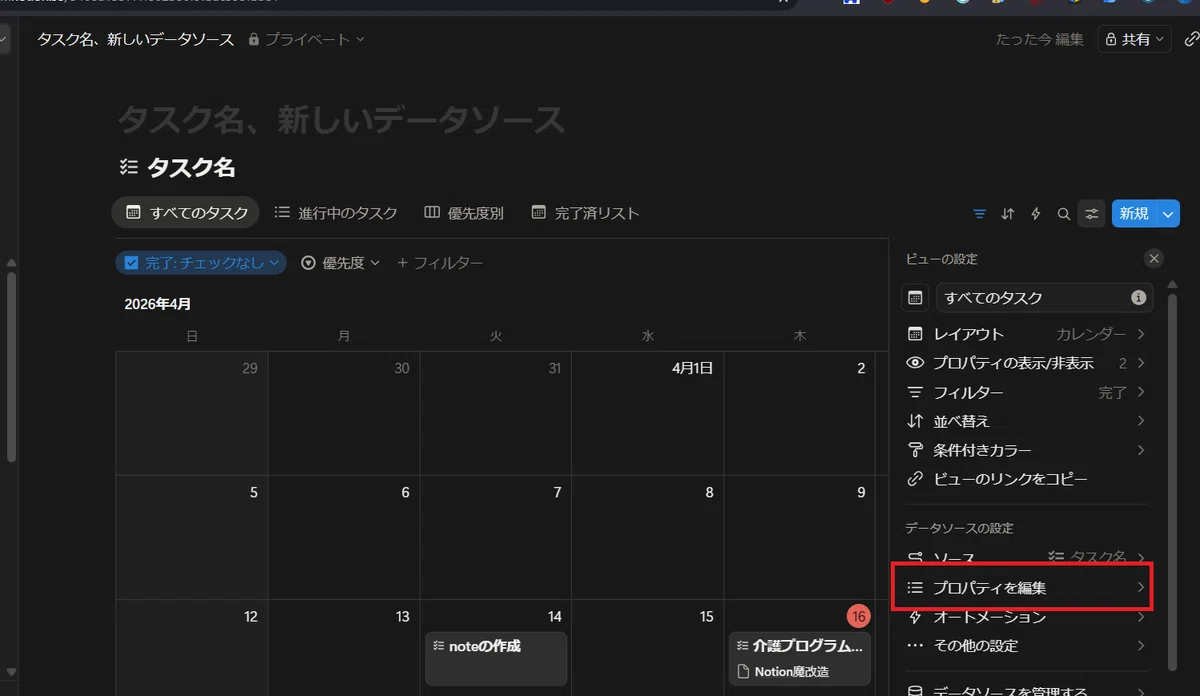Click the sort arrows icon in the toolbar
The width and height of the screenshot is (1200, 696).
[1008, 213]
